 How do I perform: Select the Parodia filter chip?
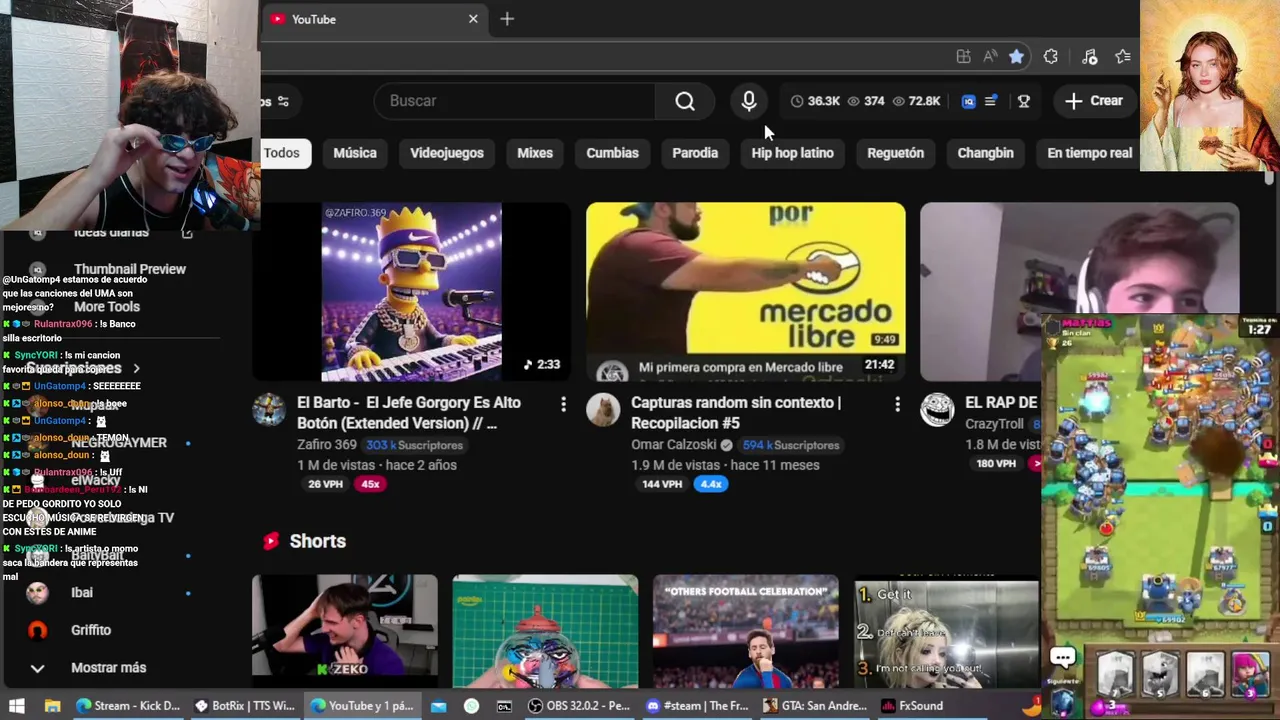coord(695,153)
